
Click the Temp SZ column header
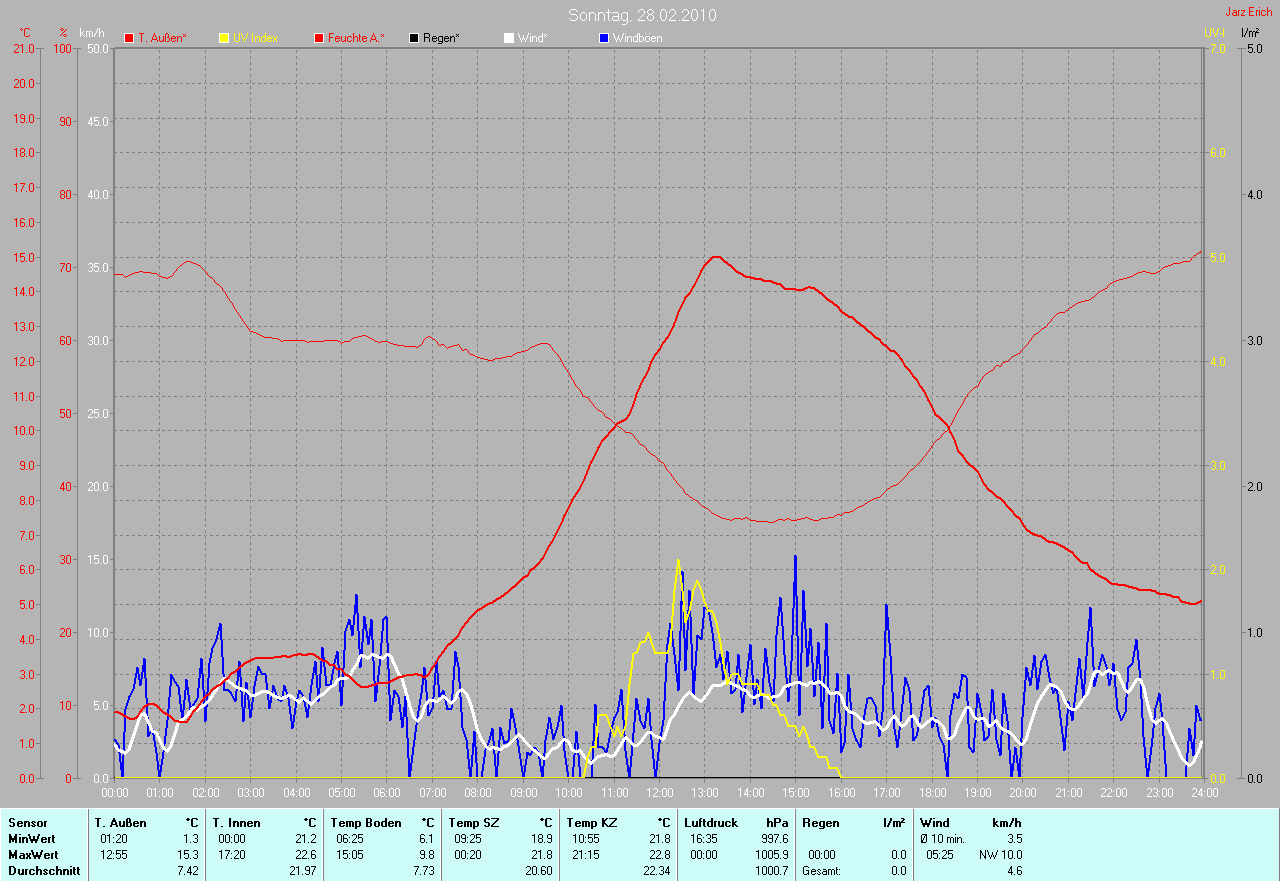click(x=475, y=823)
